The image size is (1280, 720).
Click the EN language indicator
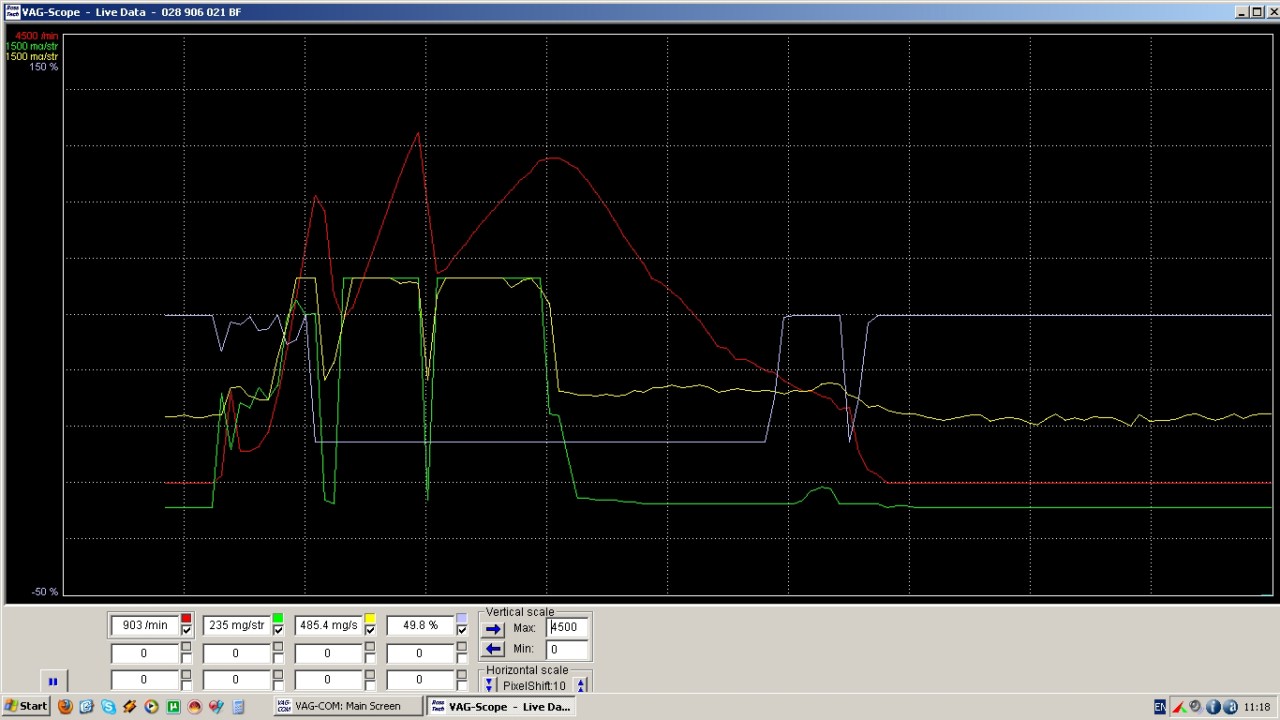[x=1159, y=707]
